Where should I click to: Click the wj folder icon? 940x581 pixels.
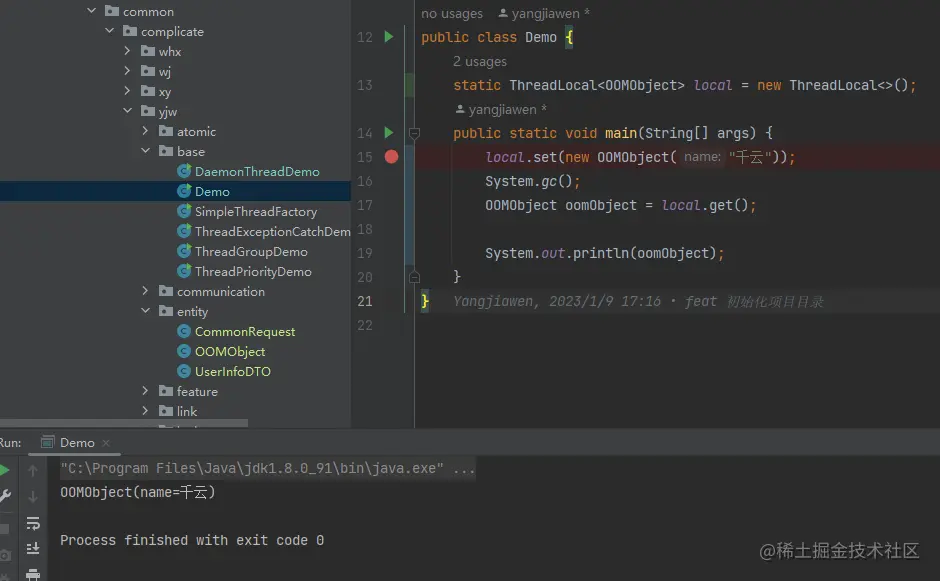point(148,71)
